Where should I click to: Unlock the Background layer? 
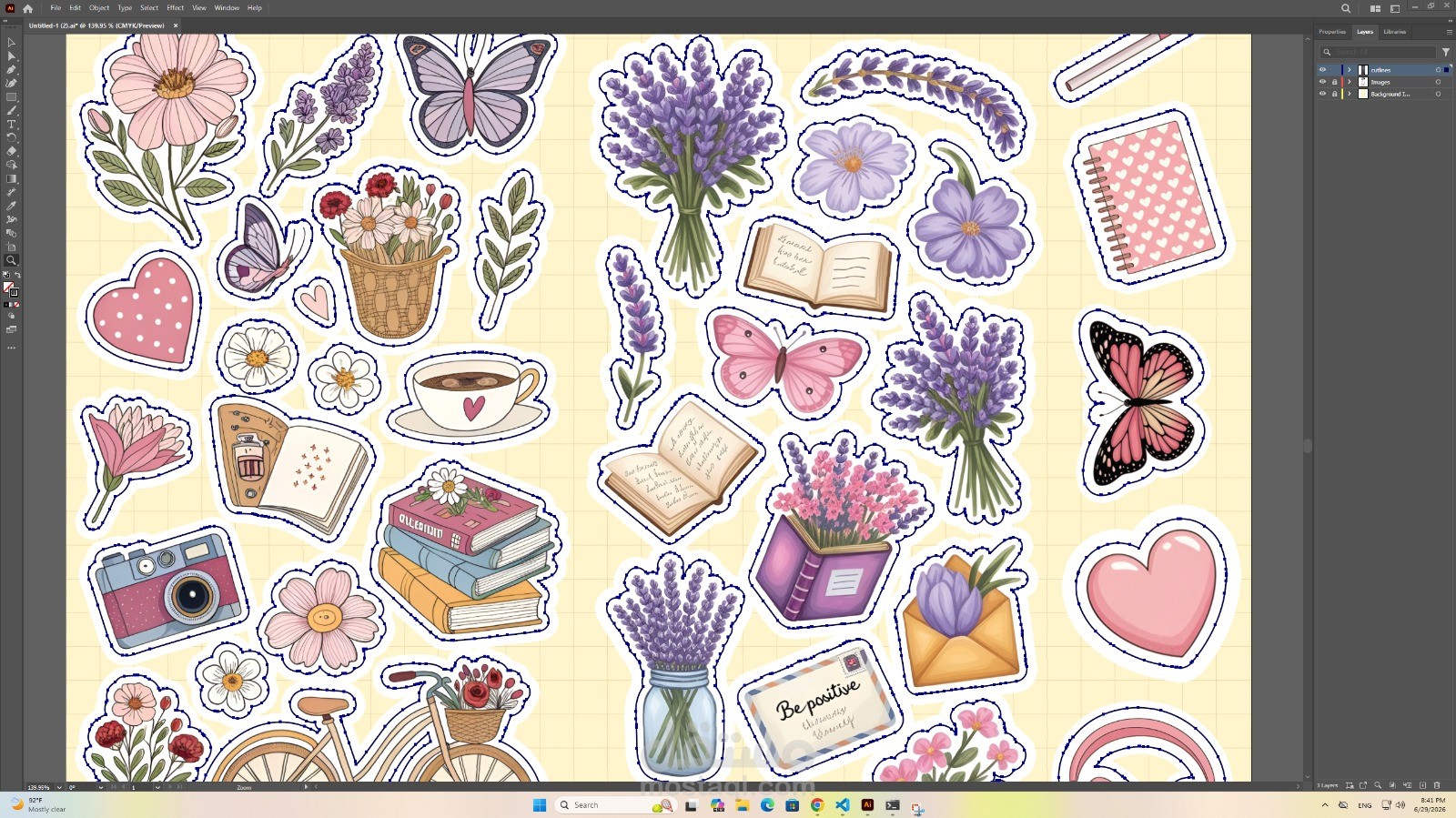(1335, 94)
